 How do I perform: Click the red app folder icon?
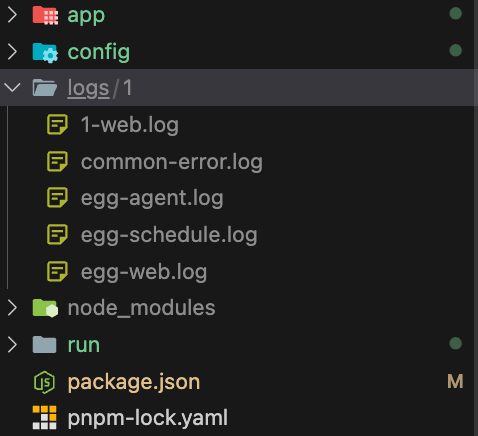point(45,15)
